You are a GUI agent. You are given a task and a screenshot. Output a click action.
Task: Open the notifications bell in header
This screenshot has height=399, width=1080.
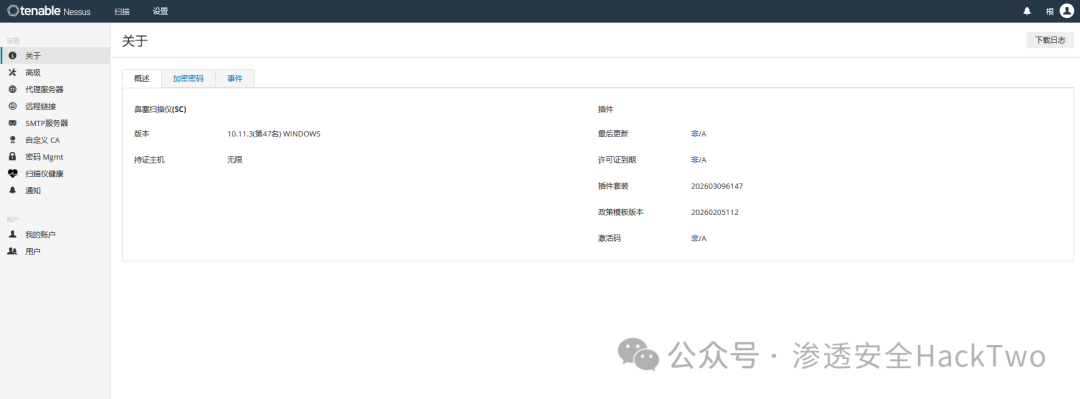[1027, 11]
